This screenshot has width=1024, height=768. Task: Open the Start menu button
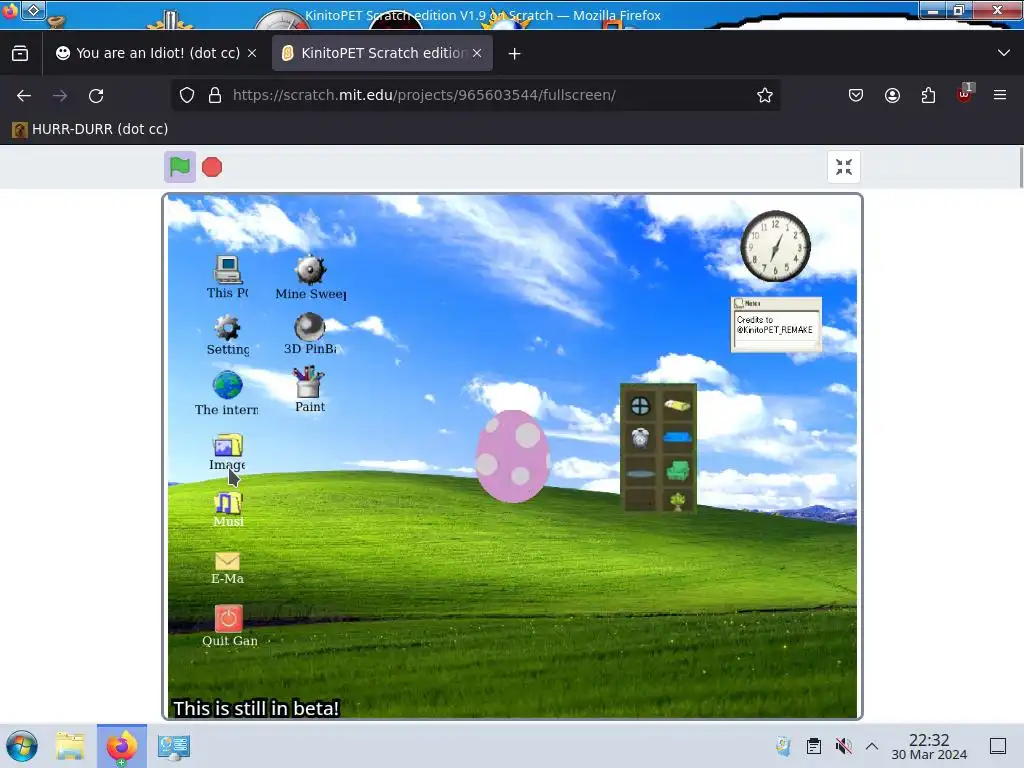[22, 746]
